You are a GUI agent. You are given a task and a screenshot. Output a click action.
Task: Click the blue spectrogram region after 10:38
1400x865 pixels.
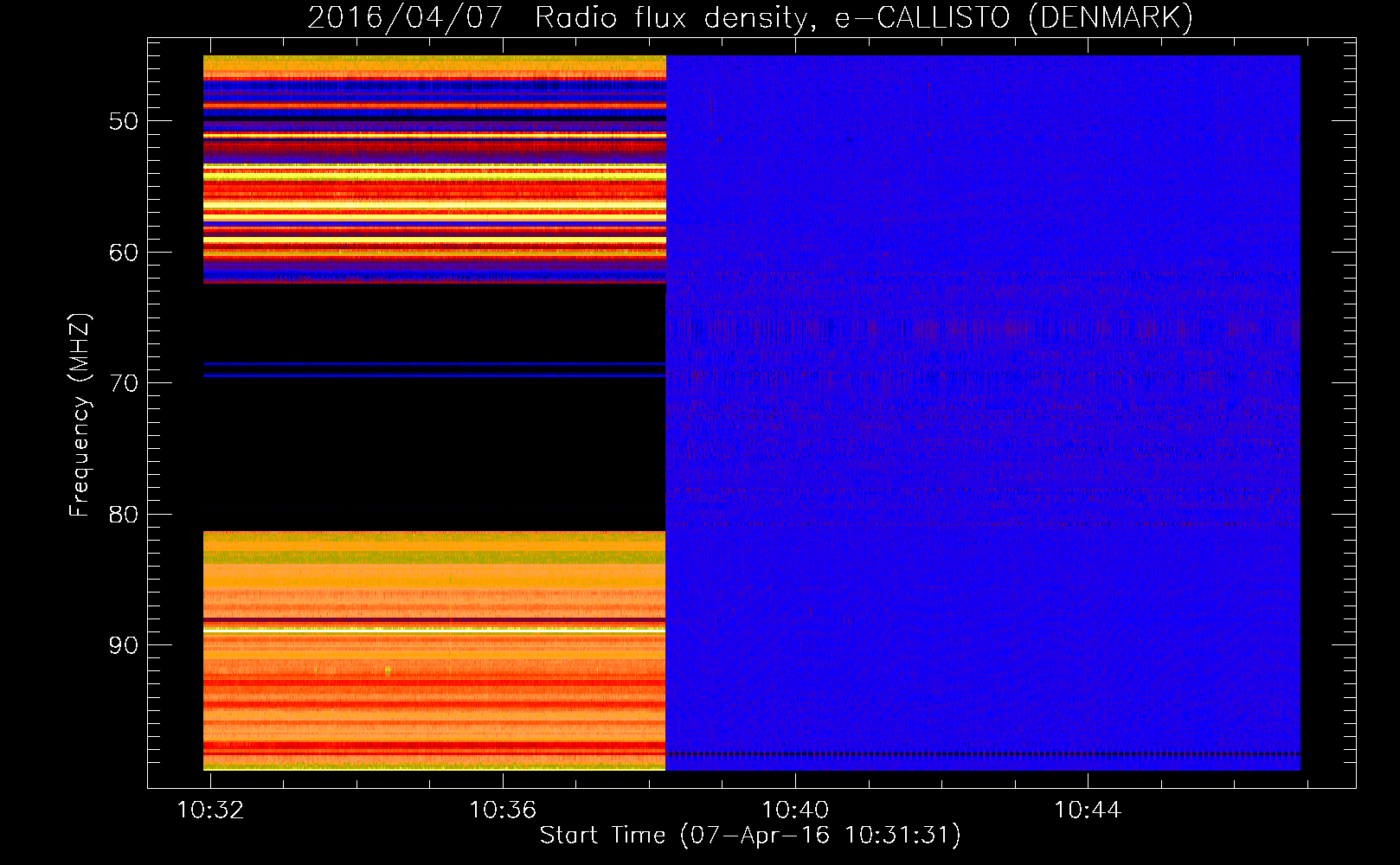[983, 413]
